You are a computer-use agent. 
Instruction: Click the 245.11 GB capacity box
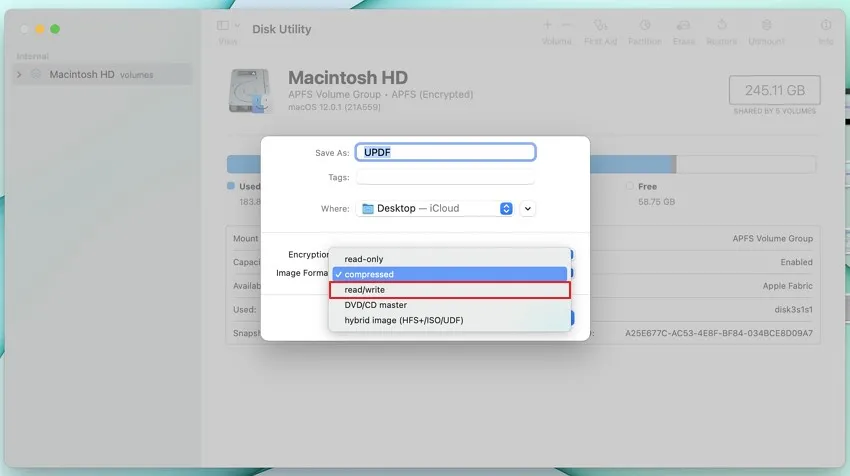click(775, 90)
